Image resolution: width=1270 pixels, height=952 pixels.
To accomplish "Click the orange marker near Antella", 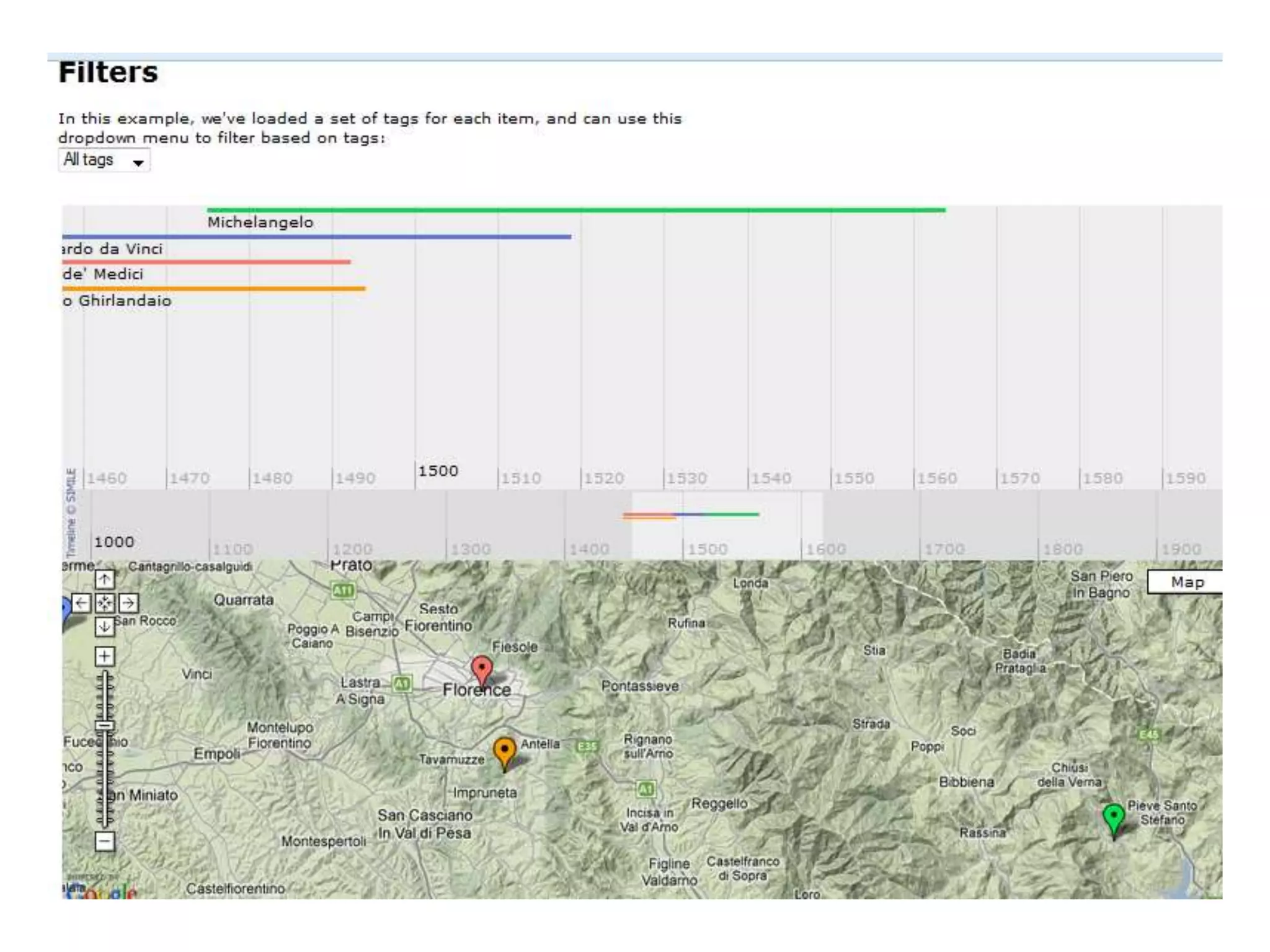I will click(504, 750).
